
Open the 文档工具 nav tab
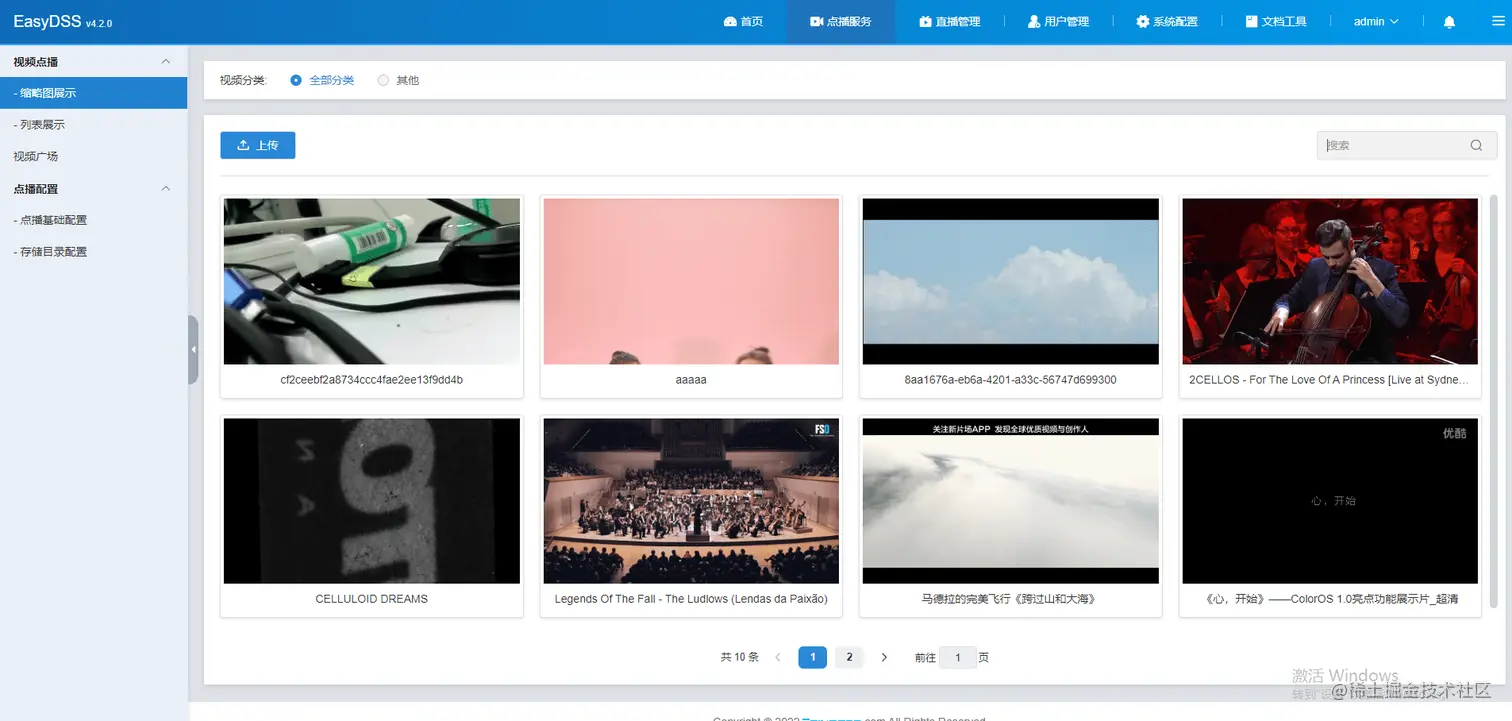point(1276,21)
